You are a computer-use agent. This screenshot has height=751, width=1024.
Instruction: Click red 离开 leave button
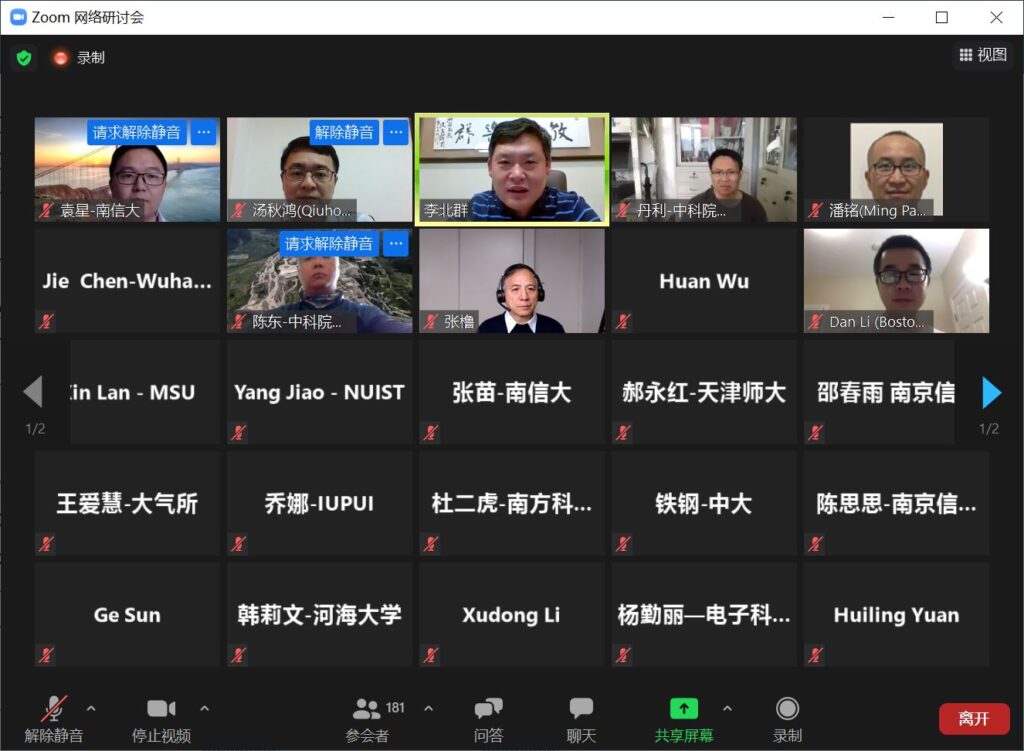pos(974,718)
